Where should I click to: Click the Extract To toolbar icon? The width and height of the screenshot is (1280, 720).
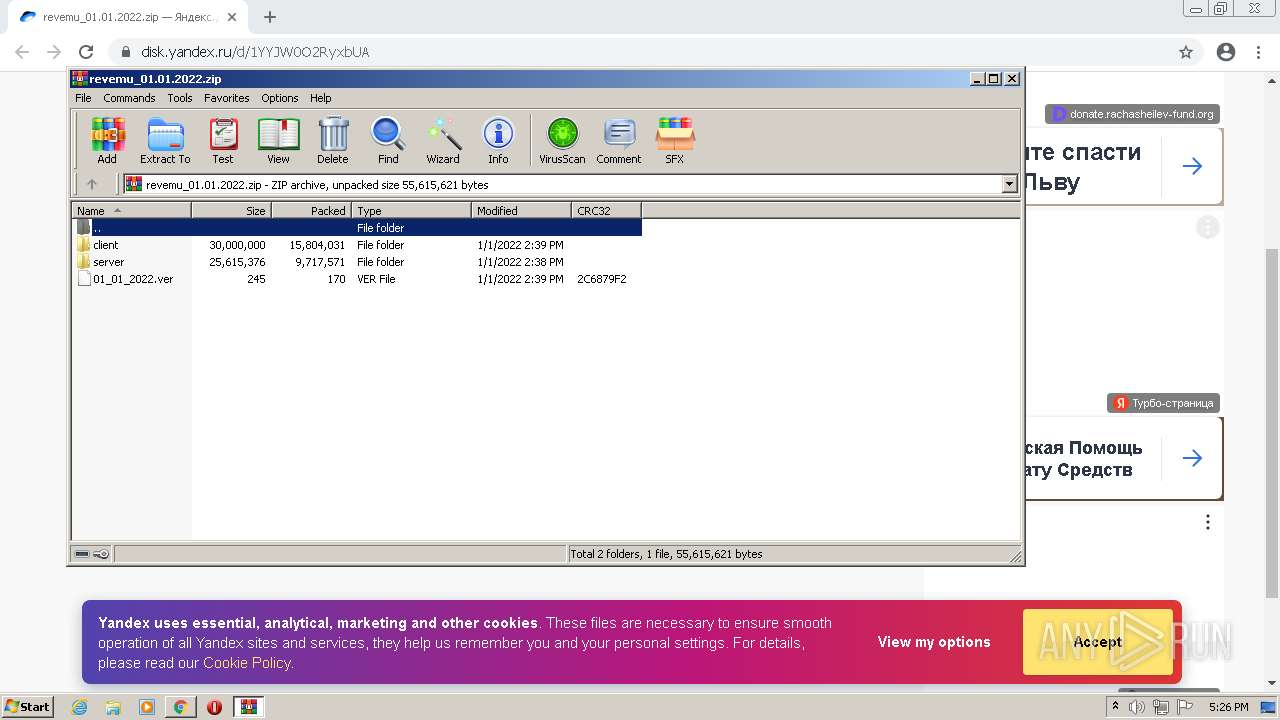pos(165,140)
